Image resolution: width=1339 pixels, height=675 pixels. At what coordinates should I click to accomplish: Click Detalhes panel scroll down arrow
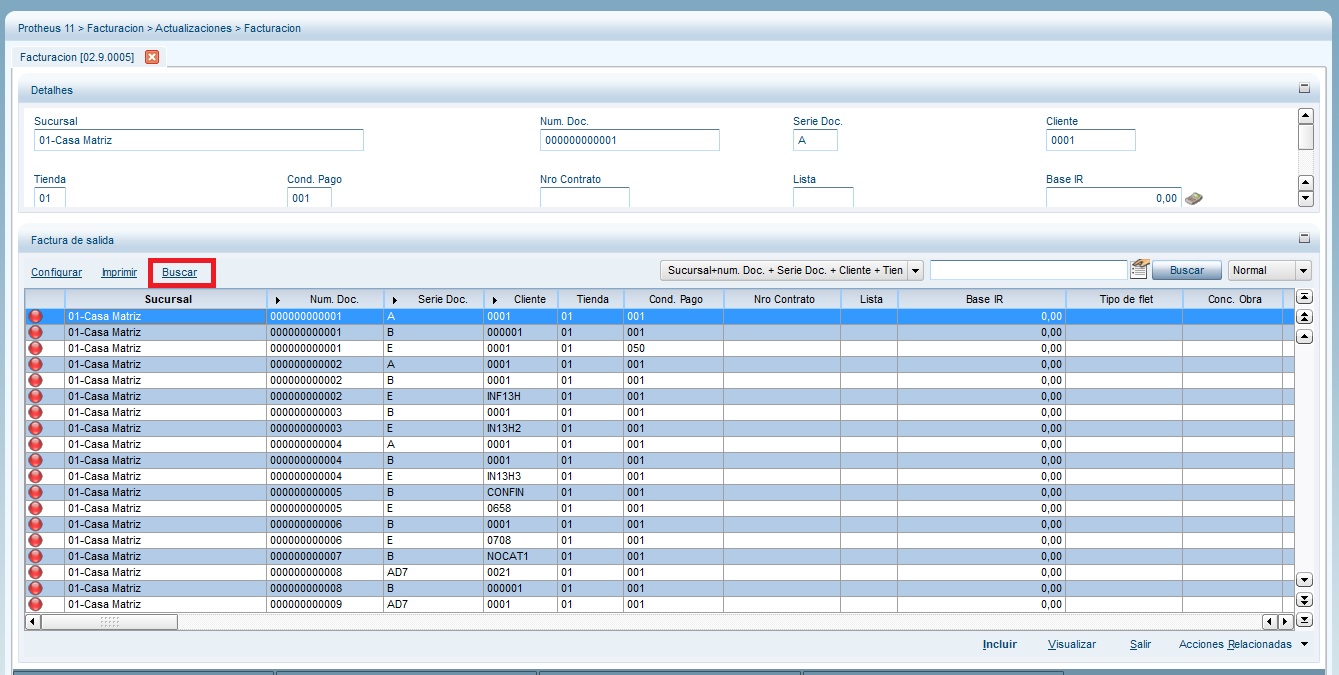pos(1305,199)
